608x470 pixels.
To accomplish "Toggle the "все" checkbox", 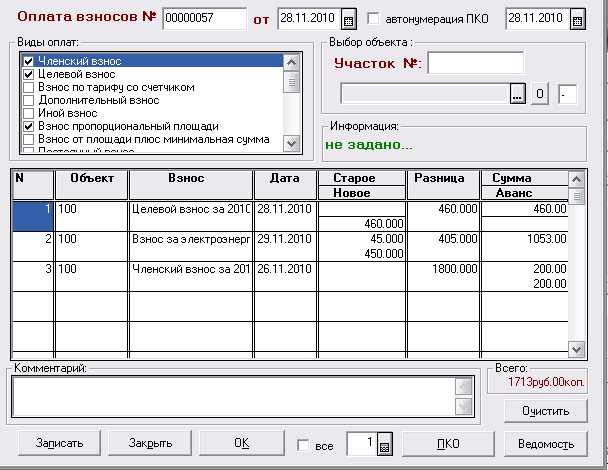I will click(x=304, y=445).
